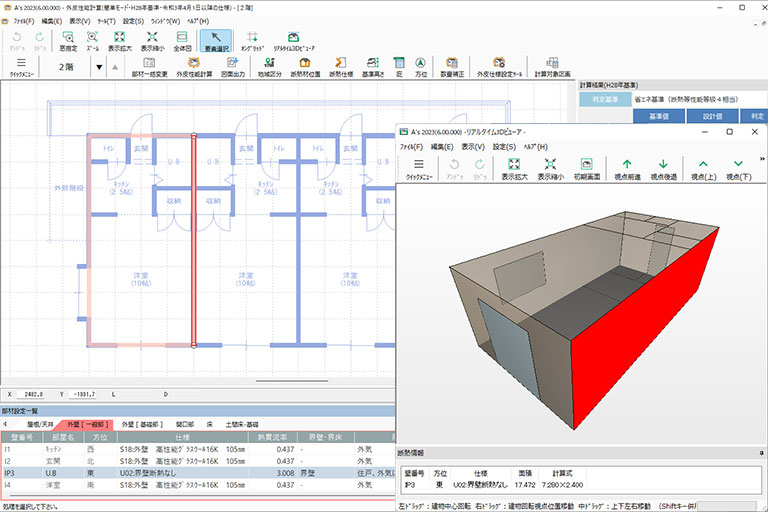
Task: Switch to the 床 tab
Action: 210,424
